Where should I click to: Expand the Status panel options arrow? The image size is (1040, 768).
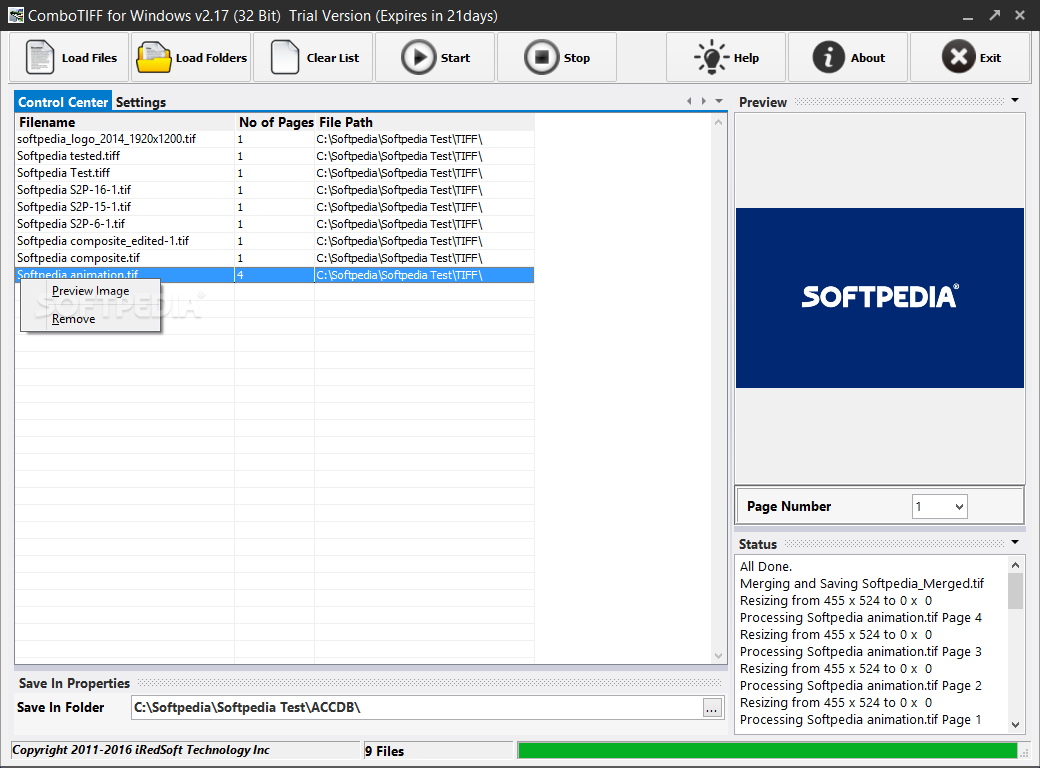click(1015, 543)
